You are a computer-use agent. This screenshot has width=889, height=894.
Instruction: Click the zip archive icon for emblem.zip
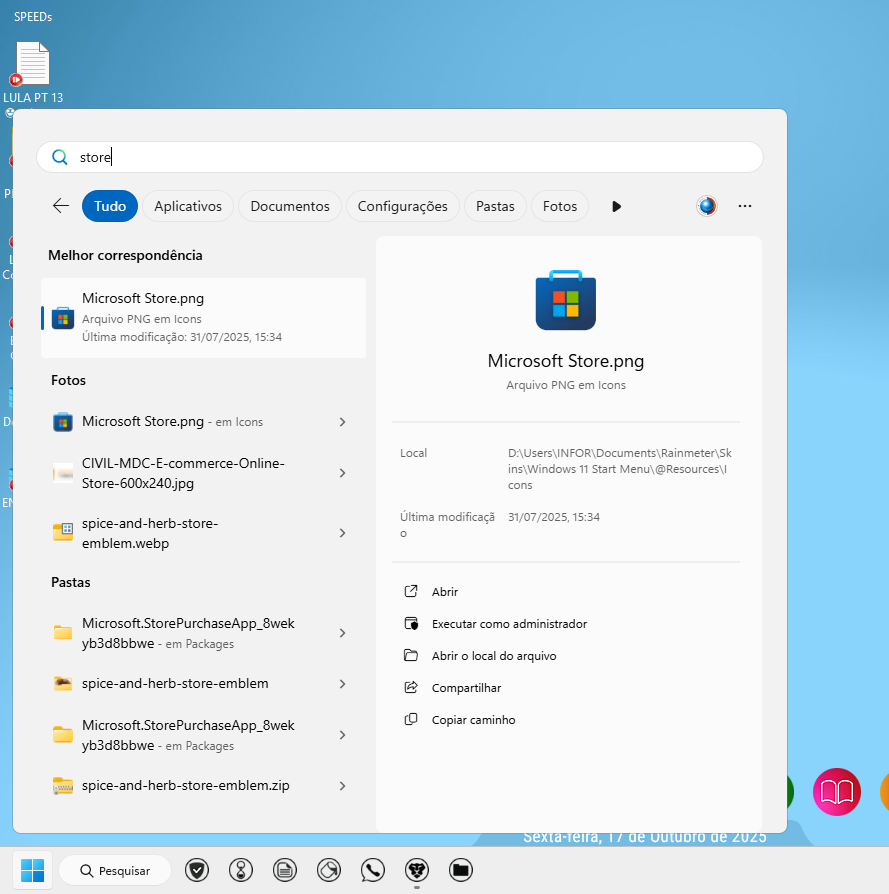(x=63, y=786)
